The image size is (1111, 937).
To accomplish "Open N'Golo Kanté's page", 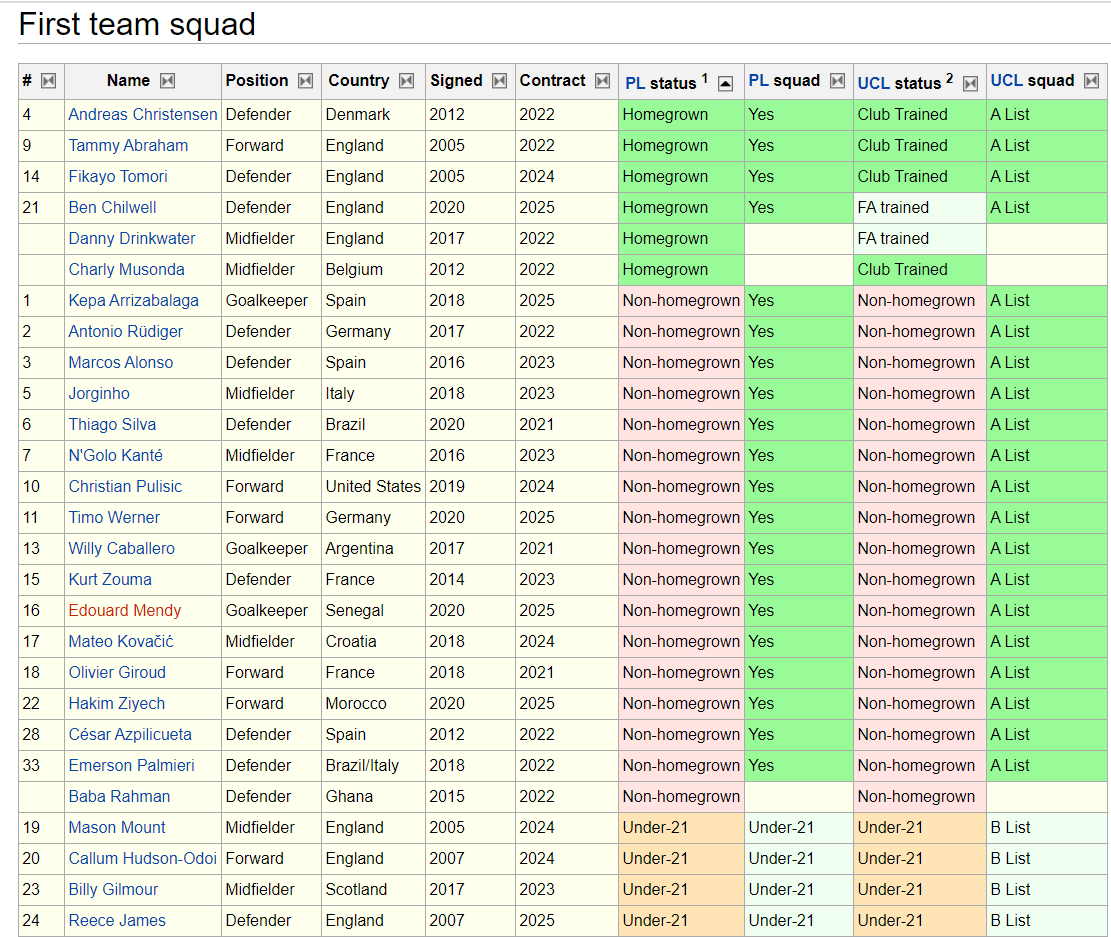I will tap(115, 456).
